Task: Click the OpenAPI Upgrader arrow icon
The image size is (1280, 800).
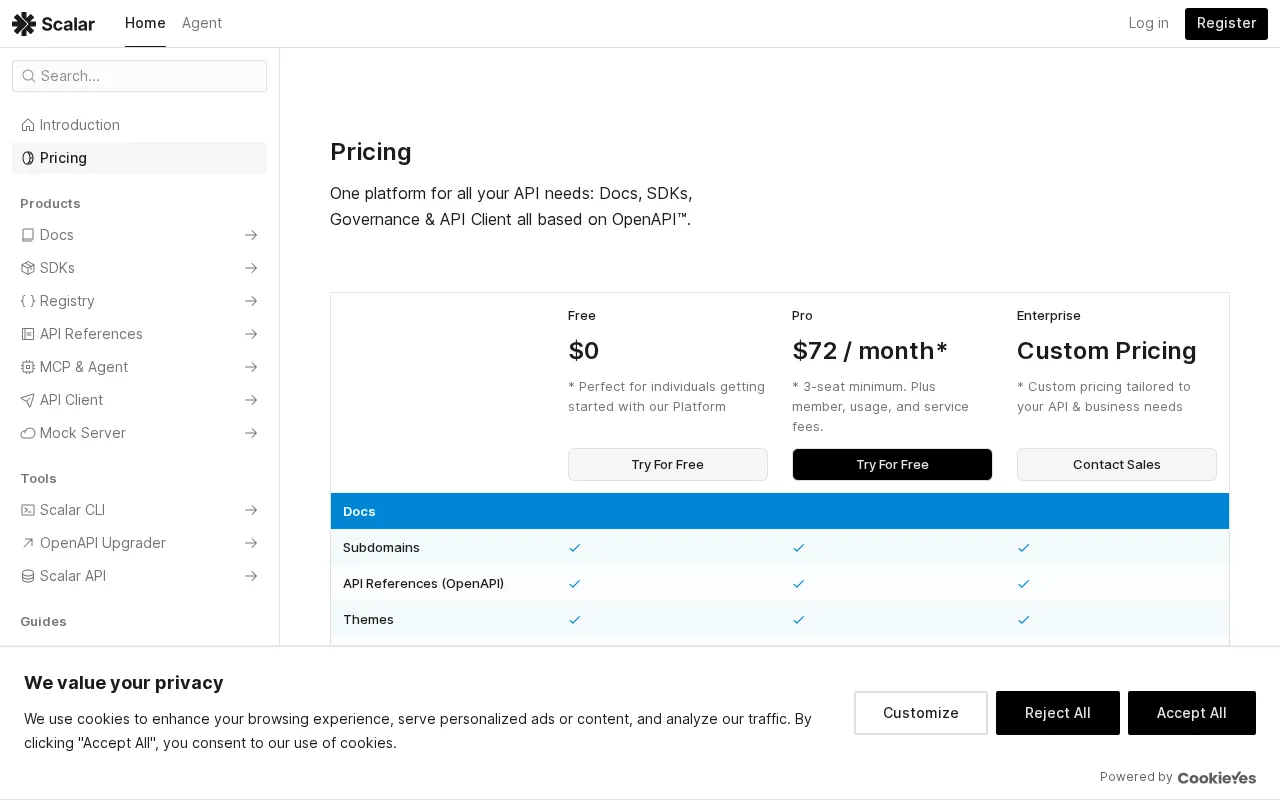Action: 28,543
